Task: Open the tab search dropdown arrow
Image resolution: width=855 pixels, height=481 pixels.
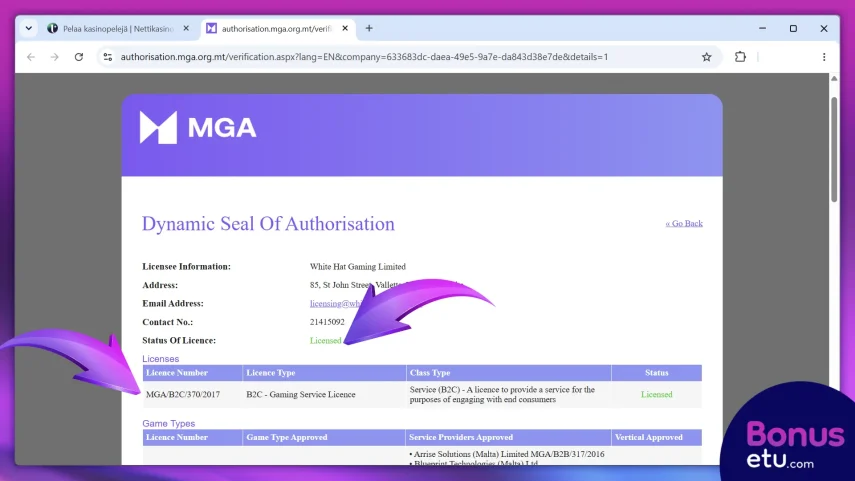Action: 28,28
